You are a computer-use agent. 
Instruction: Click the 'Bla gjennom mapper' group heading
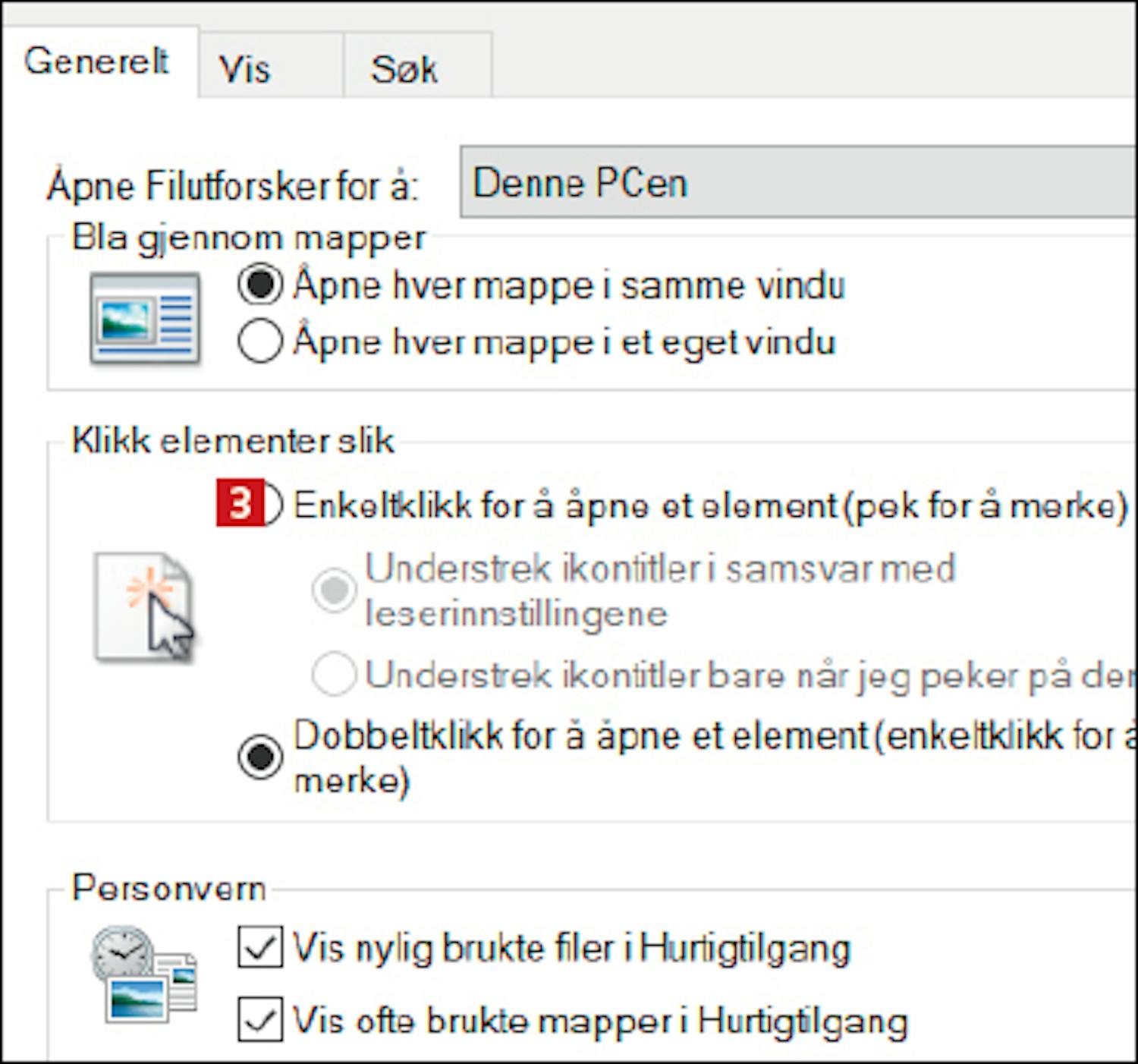tap(248, 238)
